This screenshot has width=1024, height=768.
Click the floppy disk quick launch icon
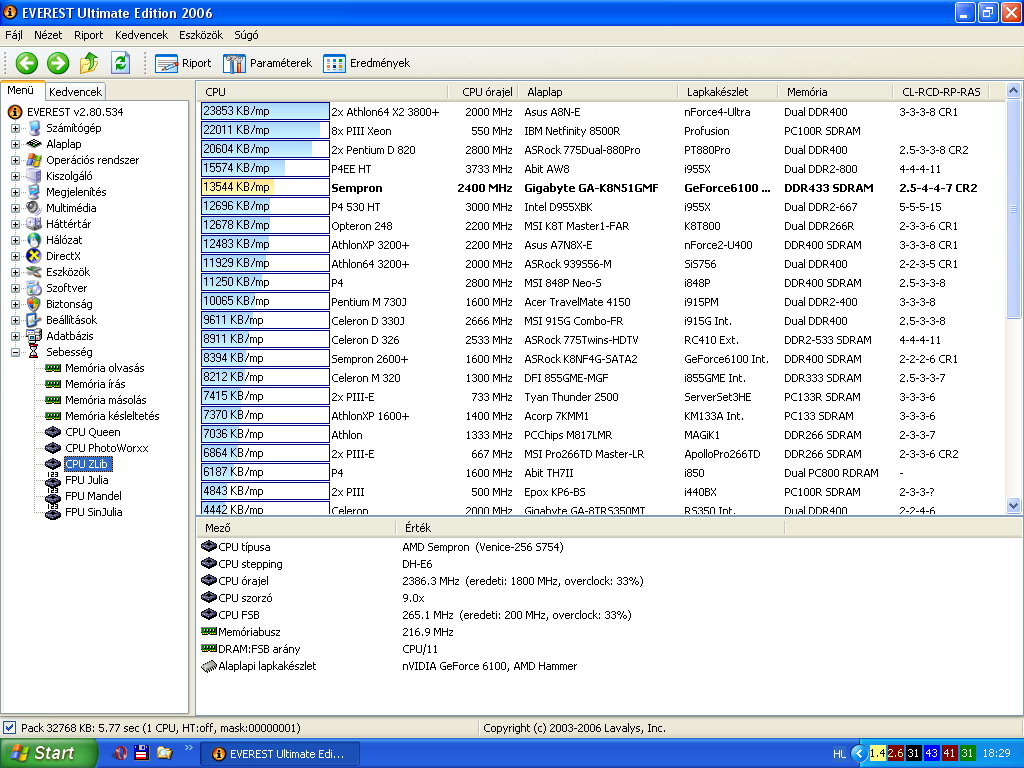tap(142, 753)
